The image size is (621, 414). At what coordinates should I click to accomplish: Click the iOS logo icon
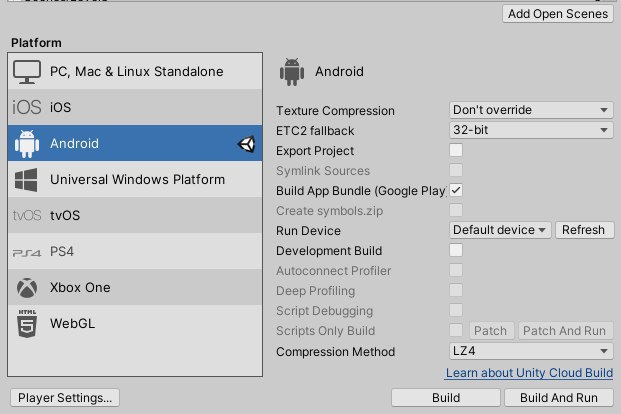click(27, 107)
